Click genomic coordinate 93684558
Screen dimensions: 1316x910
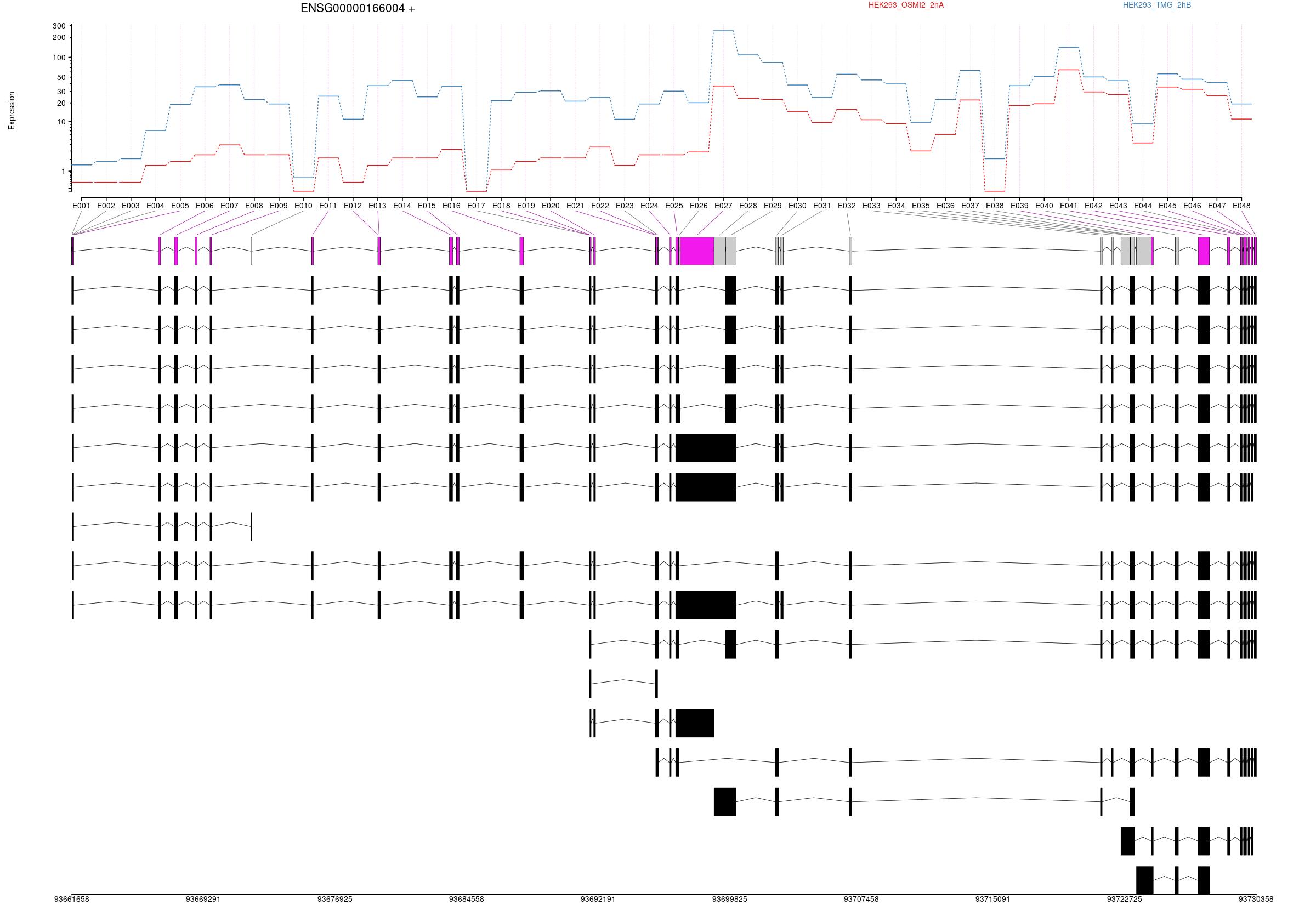pos(467,899)
